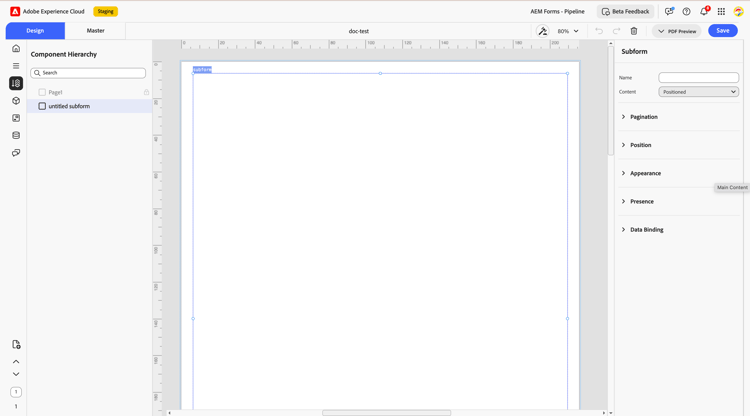750x416 pixels.
Task: Click the subform Name input field
Action: 698,77
